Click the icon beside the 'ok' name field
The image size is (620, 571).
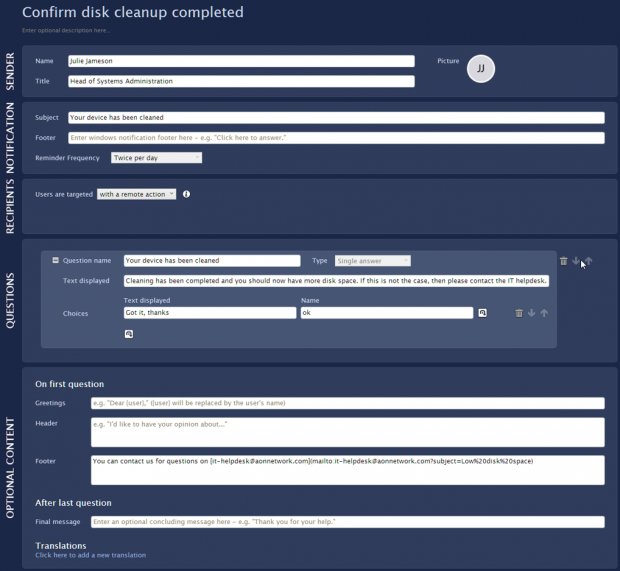coord(482,313)
